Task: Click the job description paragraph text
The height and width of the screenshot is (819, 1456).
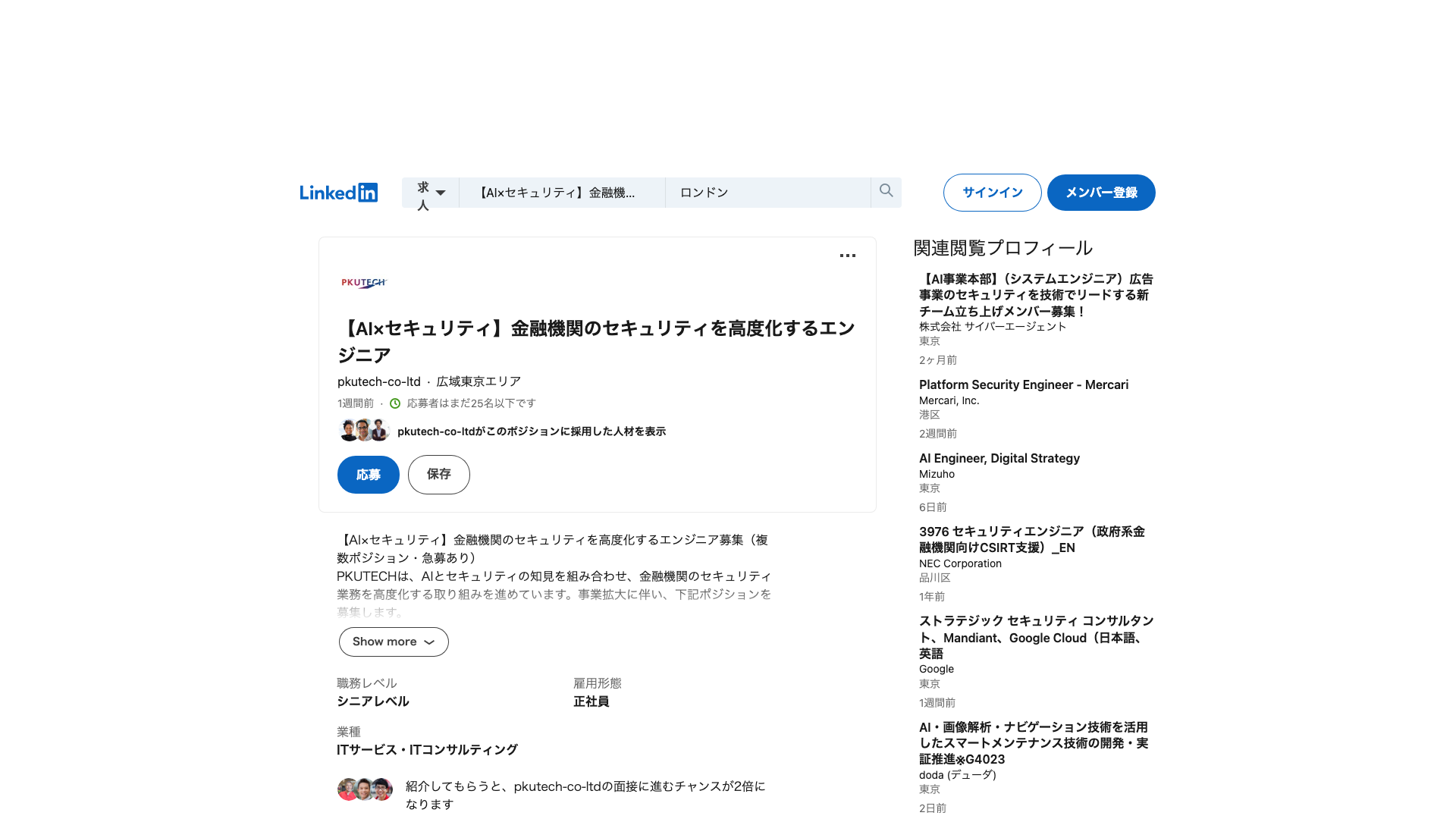Action: pos(554,576)
